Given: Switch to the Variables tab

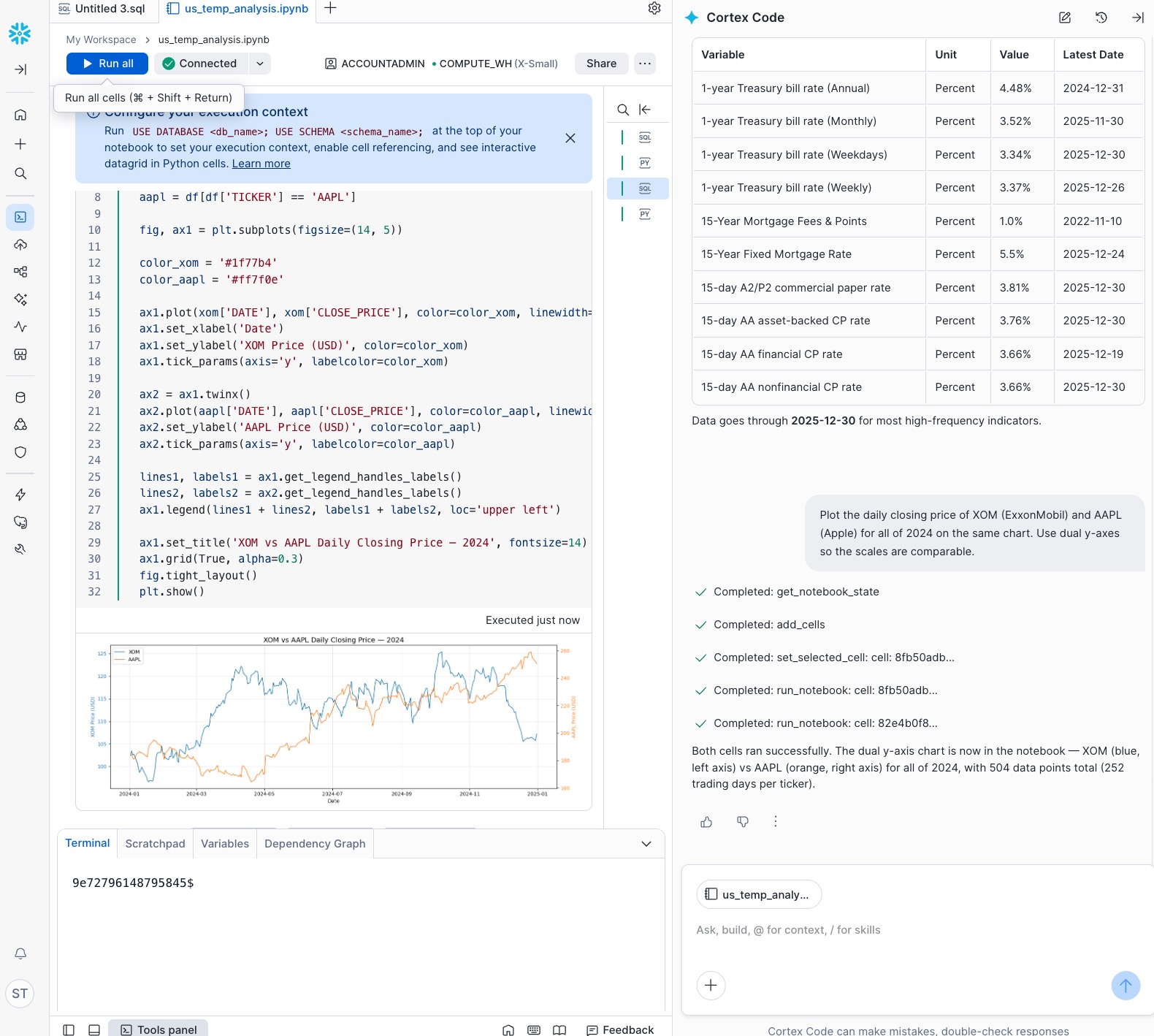Looking at the screenshot, I should point(225,844).
